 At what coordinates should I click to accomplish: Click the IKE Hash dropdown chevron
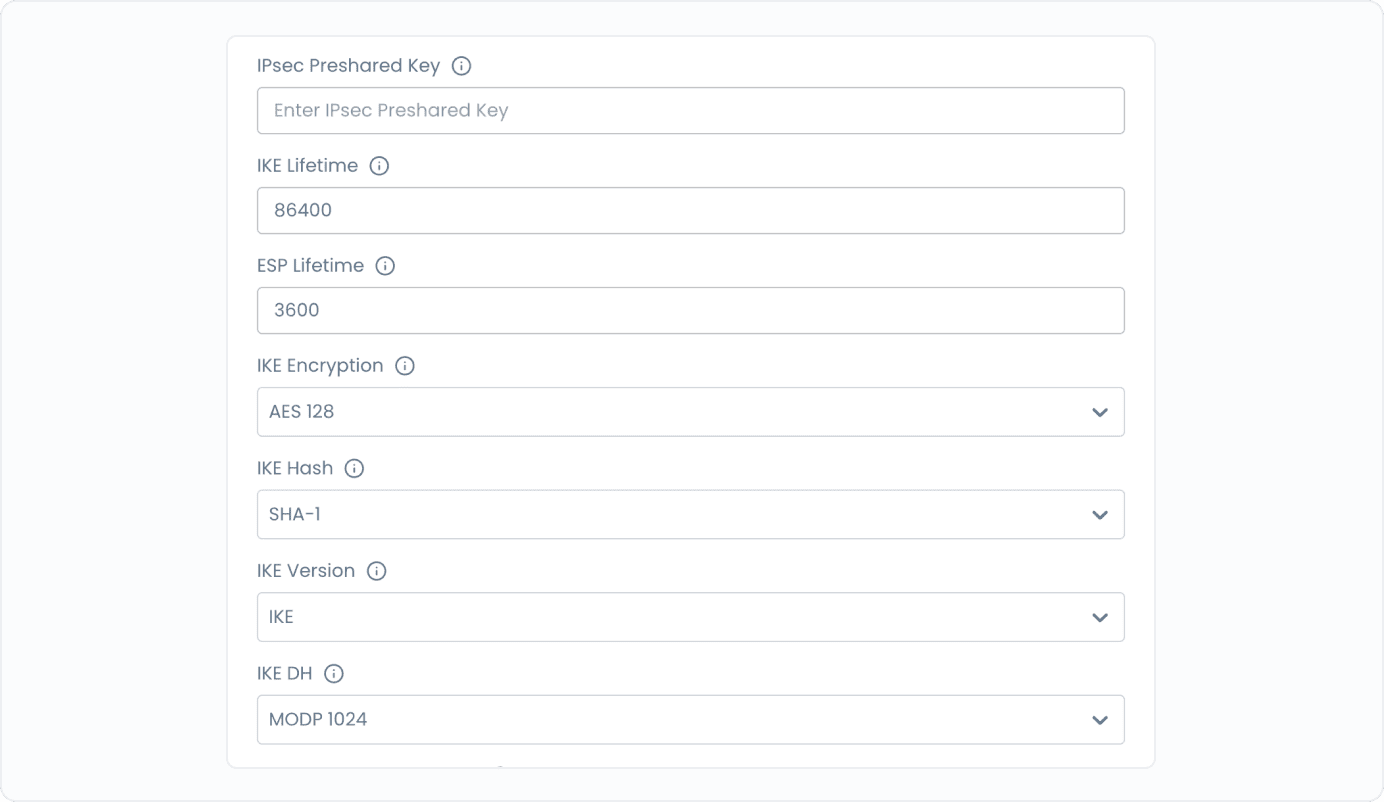click(x=1099, y=514)
